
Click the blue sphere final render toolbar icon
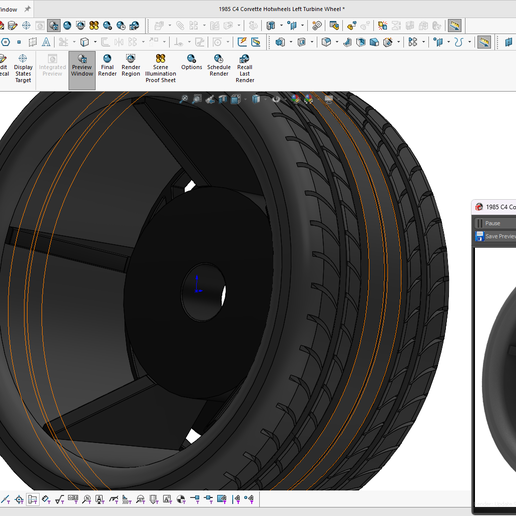tap(67, 26)
